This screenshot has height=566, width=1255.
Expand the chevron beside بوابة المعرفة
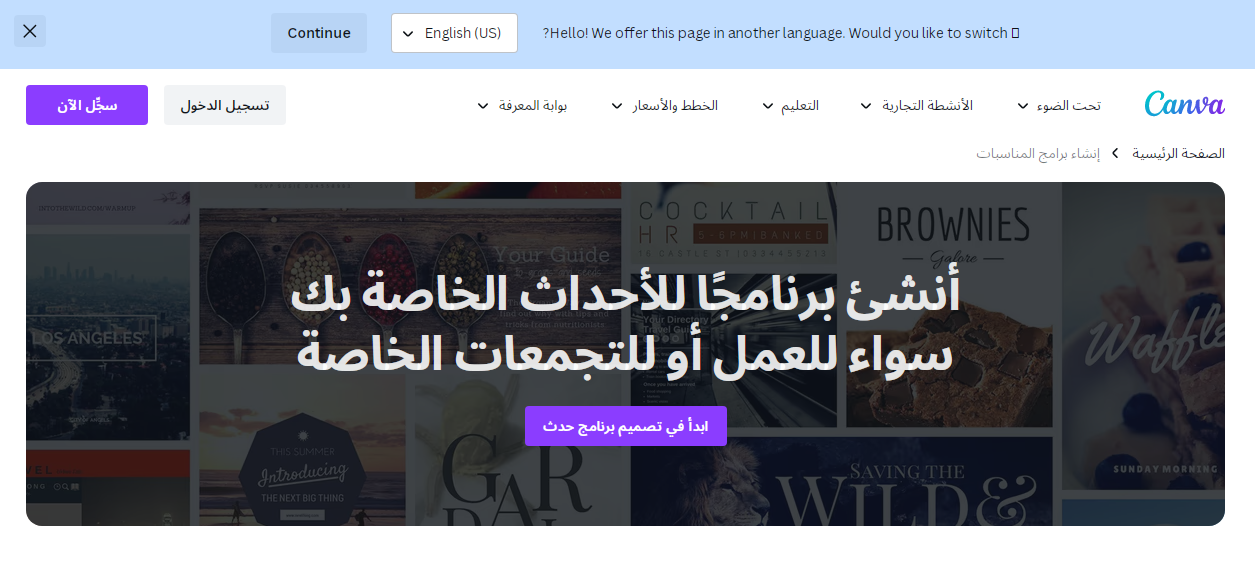(x=483, y=106)
